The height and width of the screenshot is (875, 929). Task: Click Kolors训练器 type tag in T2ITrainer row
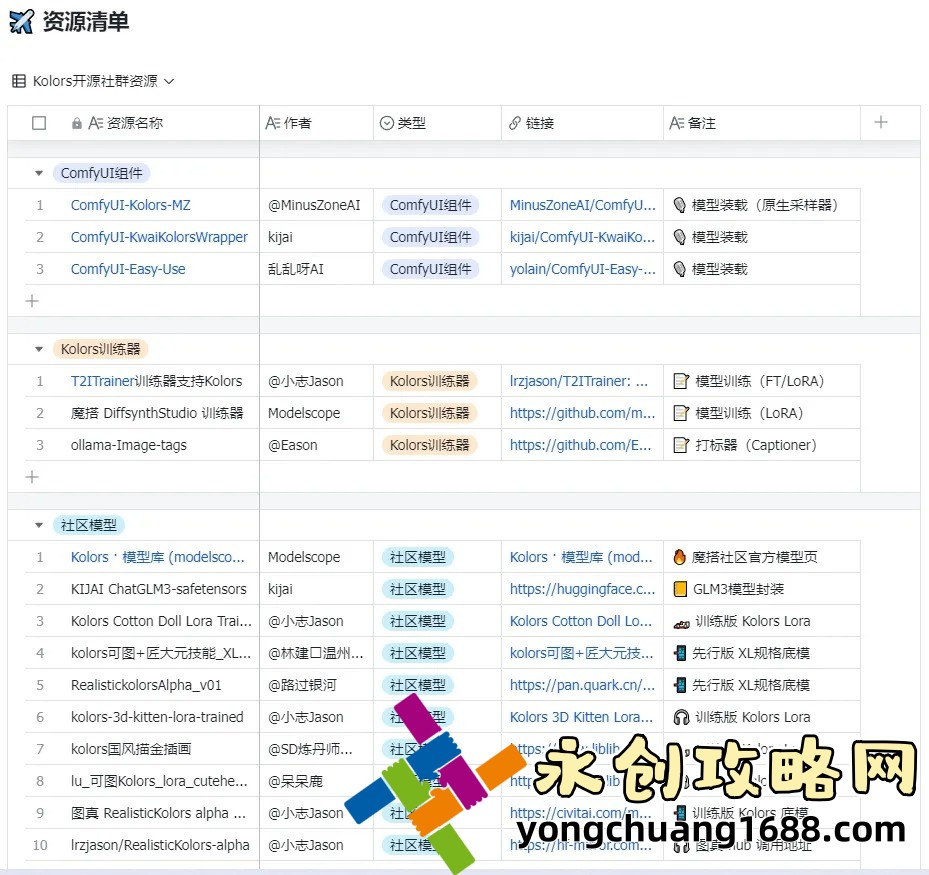(x=430, y=382)
